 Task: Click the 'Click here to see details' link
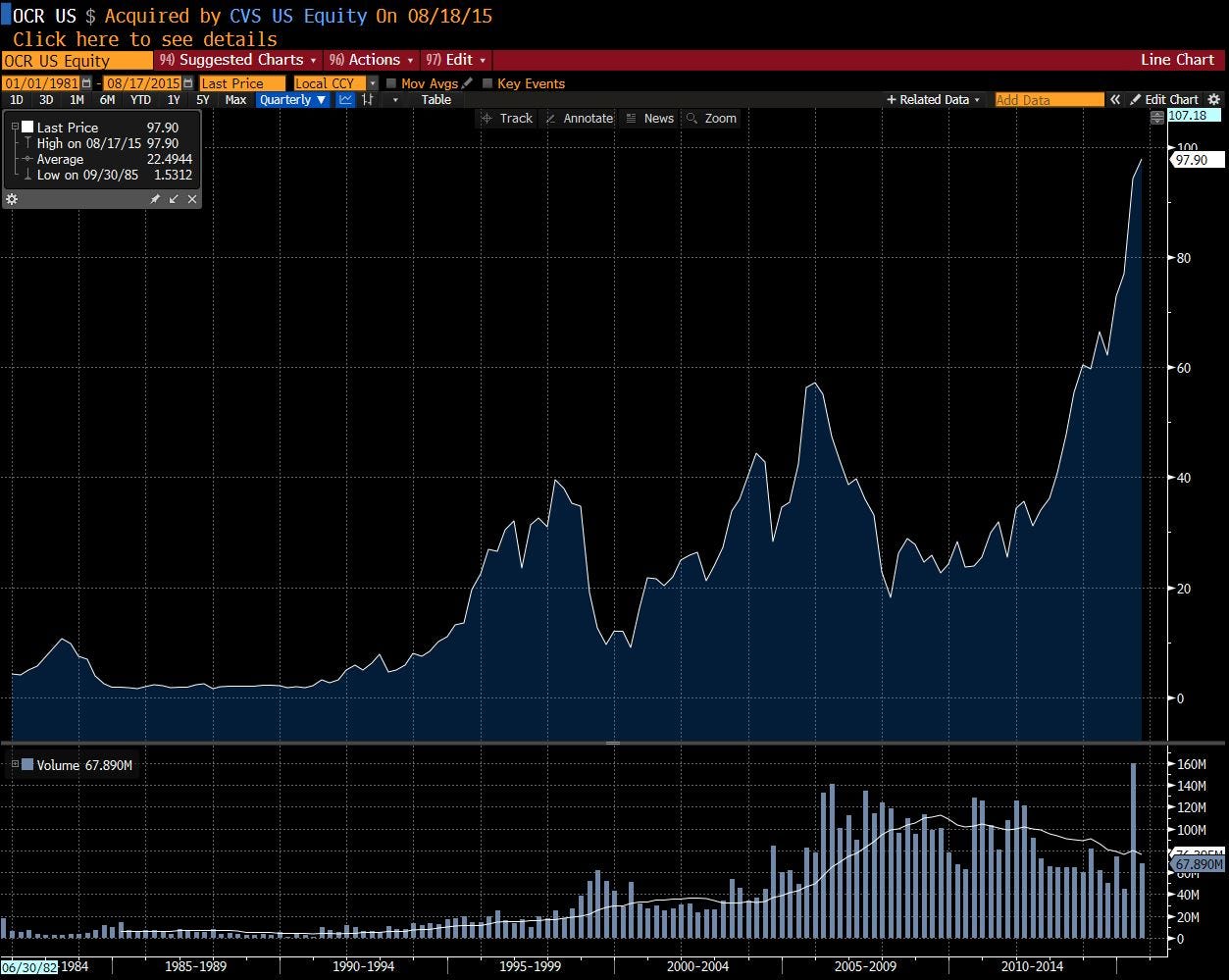(145, 39)
